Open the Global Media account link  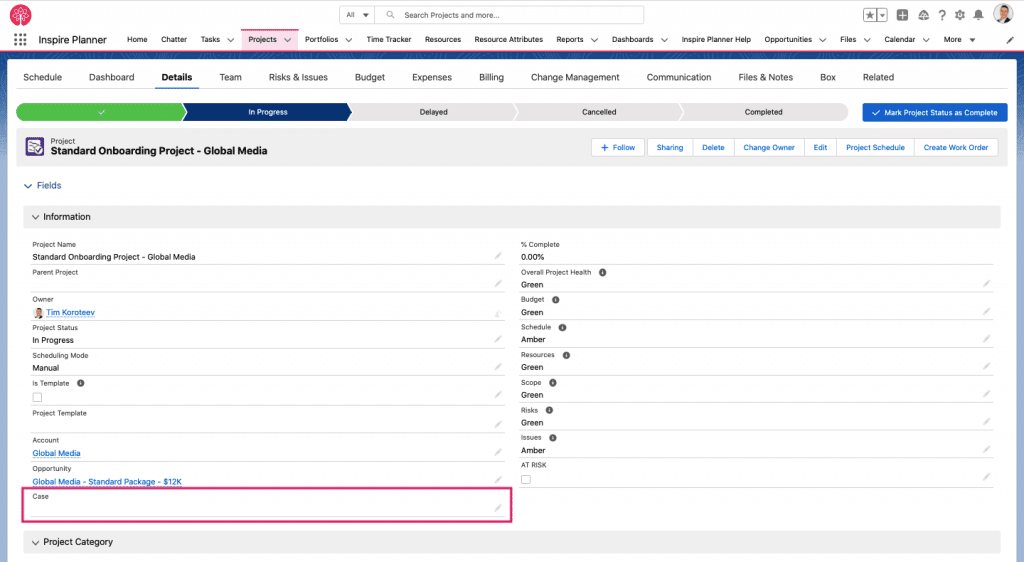pos(56,453)
